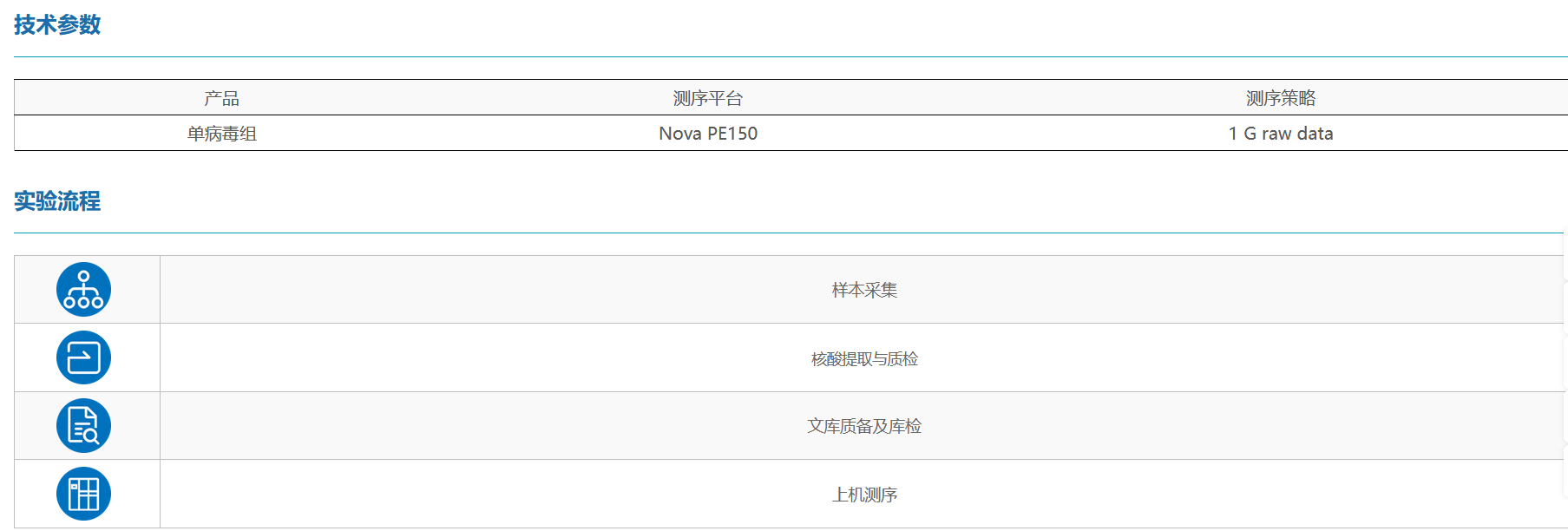Screen dimensions: 1568x531
Task: Click the 测序策略 column header
Action: (1281, 98)
